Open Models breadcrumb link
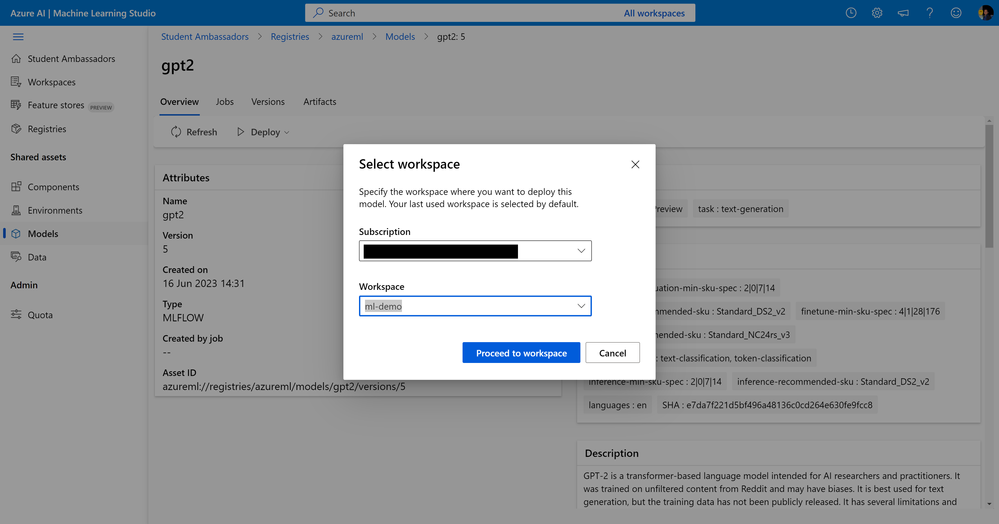The height and width of the screenshot is (524, 999). click(x=400, y=37)
